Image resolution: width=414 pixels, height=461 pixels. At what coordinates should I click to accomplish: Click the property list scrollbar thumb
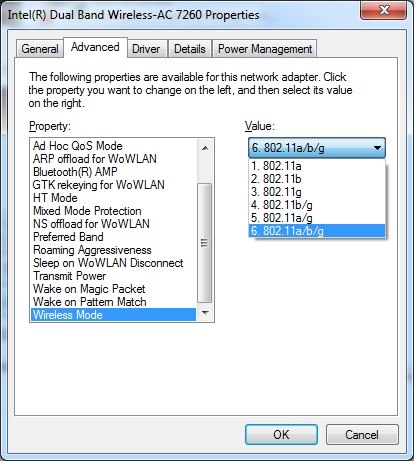(205, 243)
